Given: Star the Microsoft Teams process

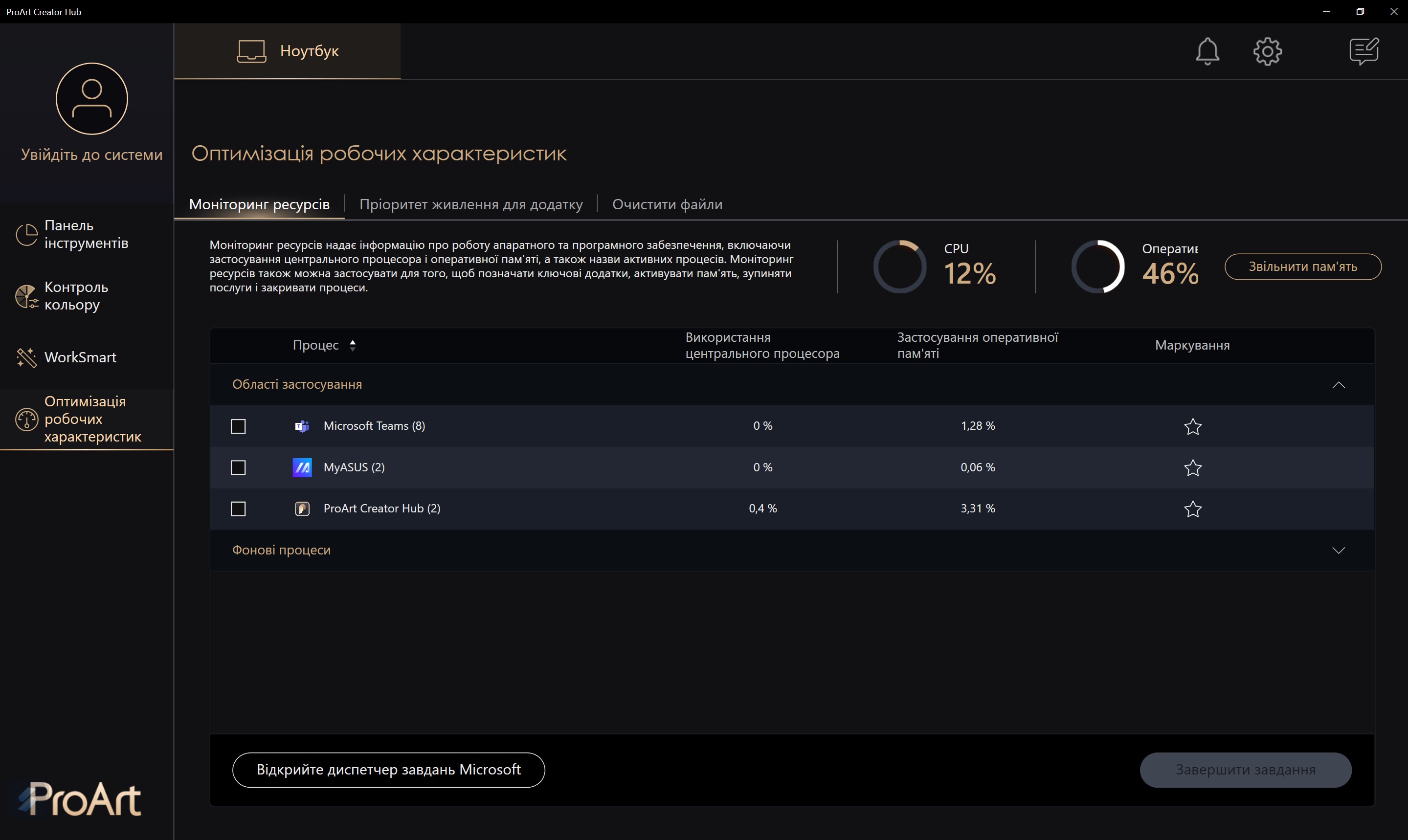Looking at the screenshot, I should pos(1192,426).
